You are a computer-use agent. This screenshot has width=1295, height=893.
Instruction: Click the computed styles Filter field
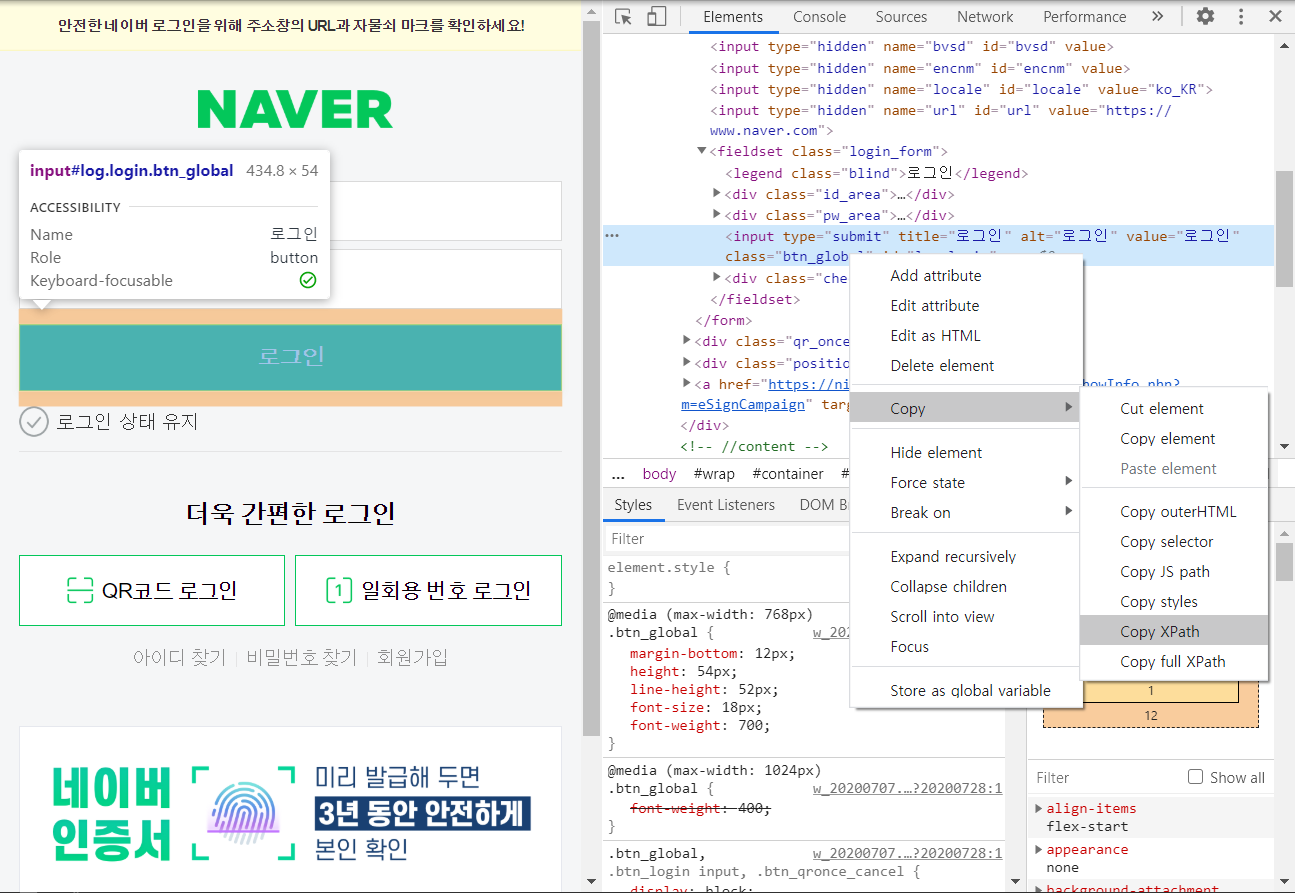click(1105, 777)
